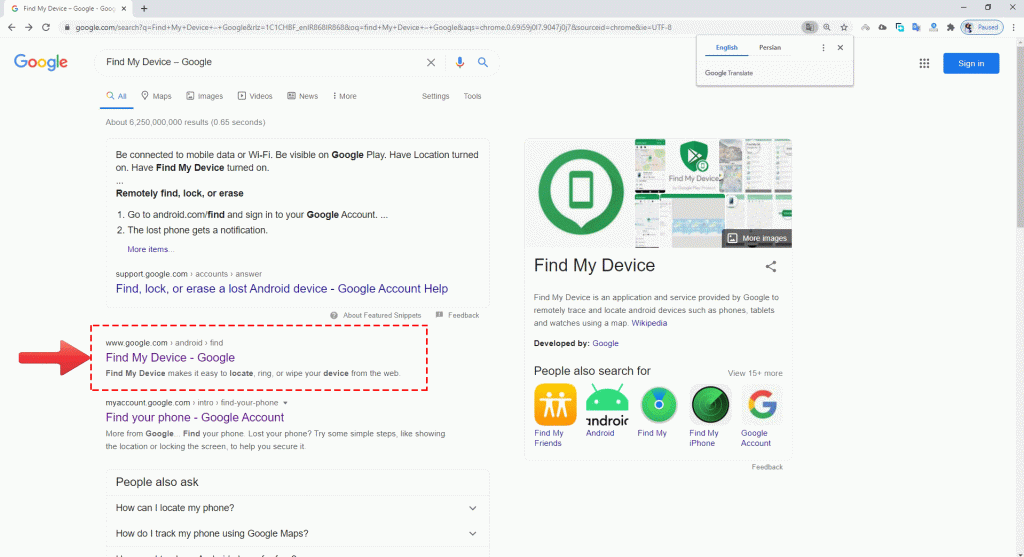Click the Google developer link
This screenshot has height=557, width=1024.
tap(605, 343)
